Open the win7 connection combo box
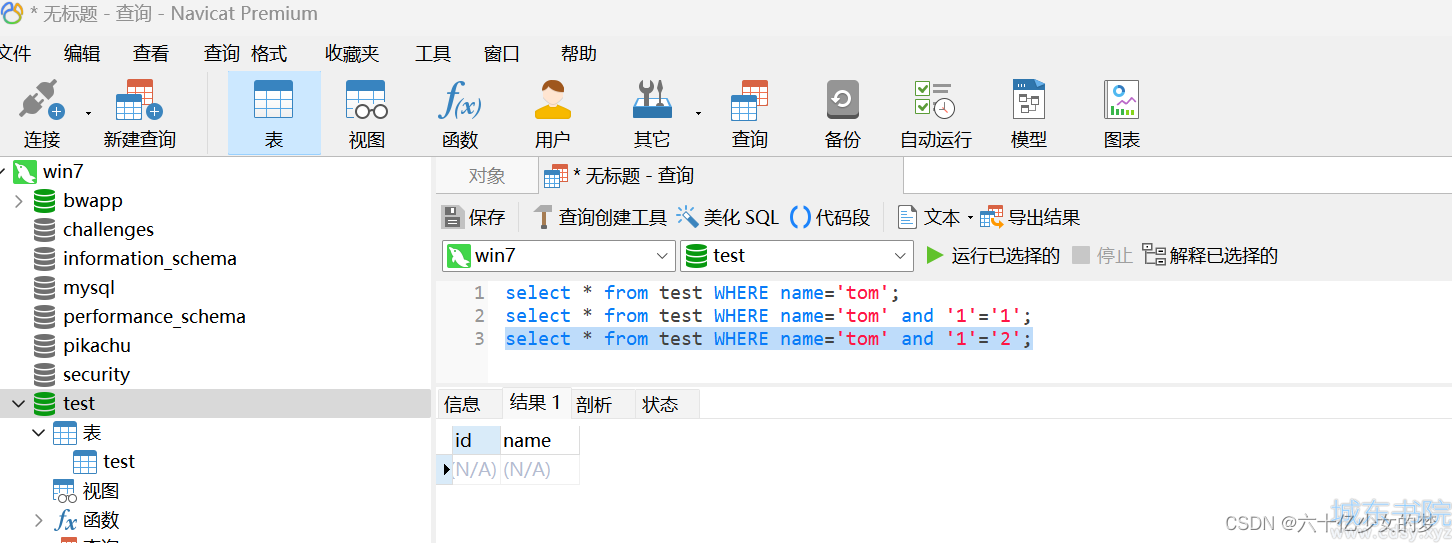The width and height of the screenshot is (1452, 543). click(x=558, y=256)
